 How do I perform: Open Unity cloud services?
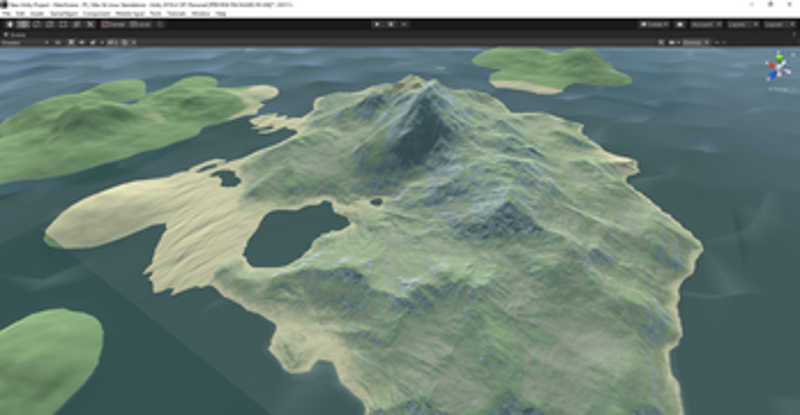680,25
